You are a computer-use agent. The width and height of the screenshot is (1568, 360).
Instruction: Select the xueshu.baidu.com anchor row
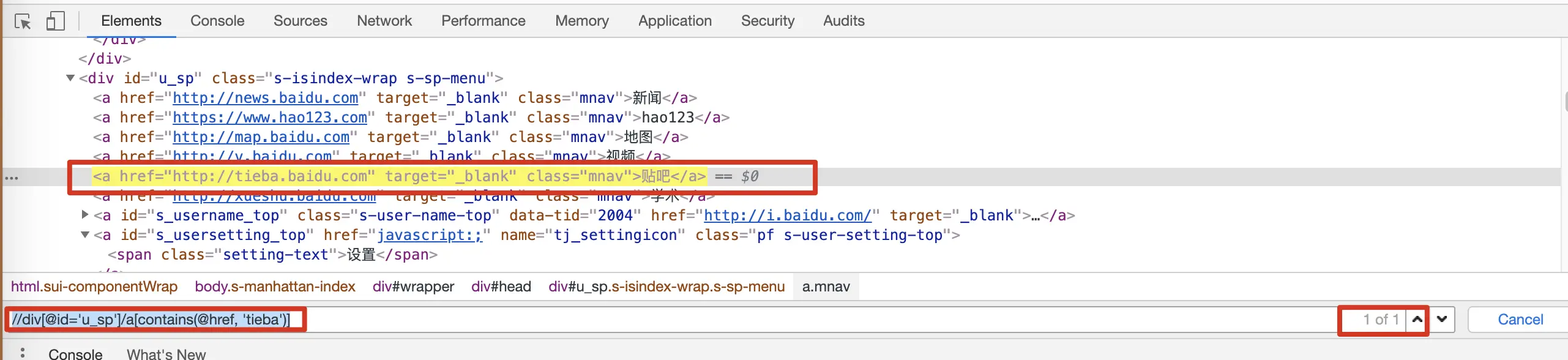pyautogui.click(x=404, y=197)
